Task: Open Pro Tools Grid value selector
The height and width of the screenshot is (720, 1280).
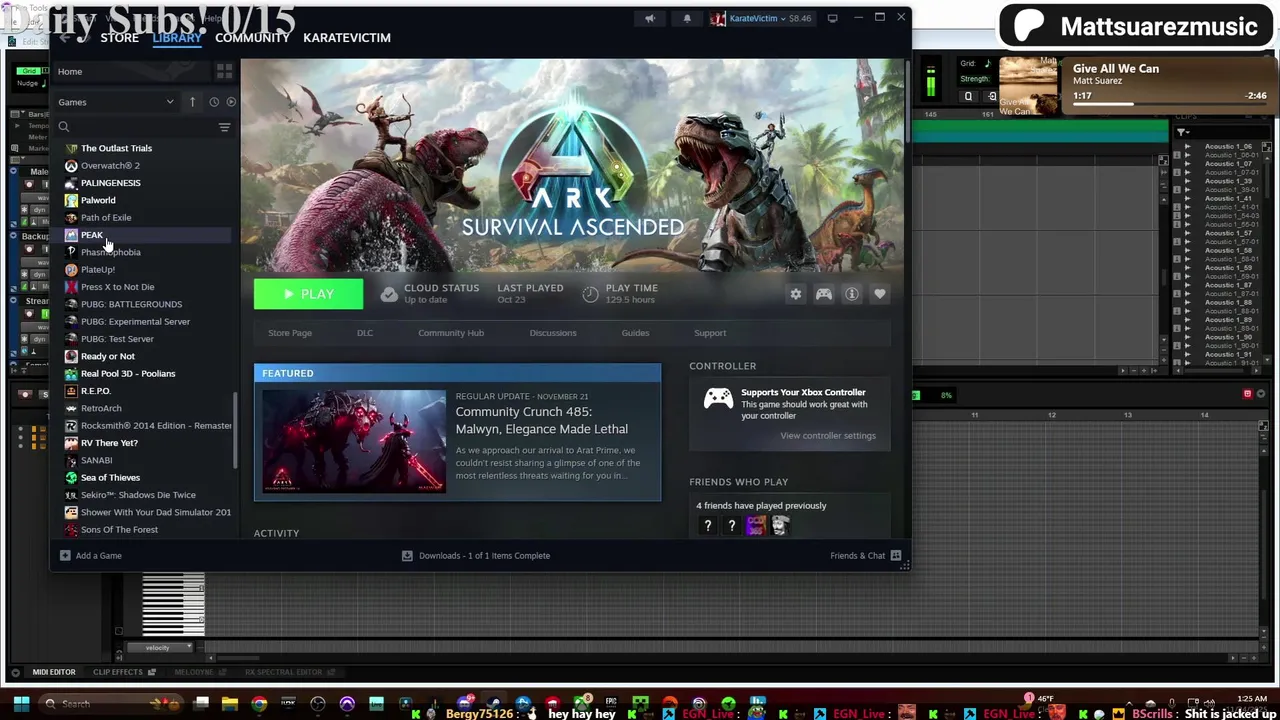Action: (989, 63)
